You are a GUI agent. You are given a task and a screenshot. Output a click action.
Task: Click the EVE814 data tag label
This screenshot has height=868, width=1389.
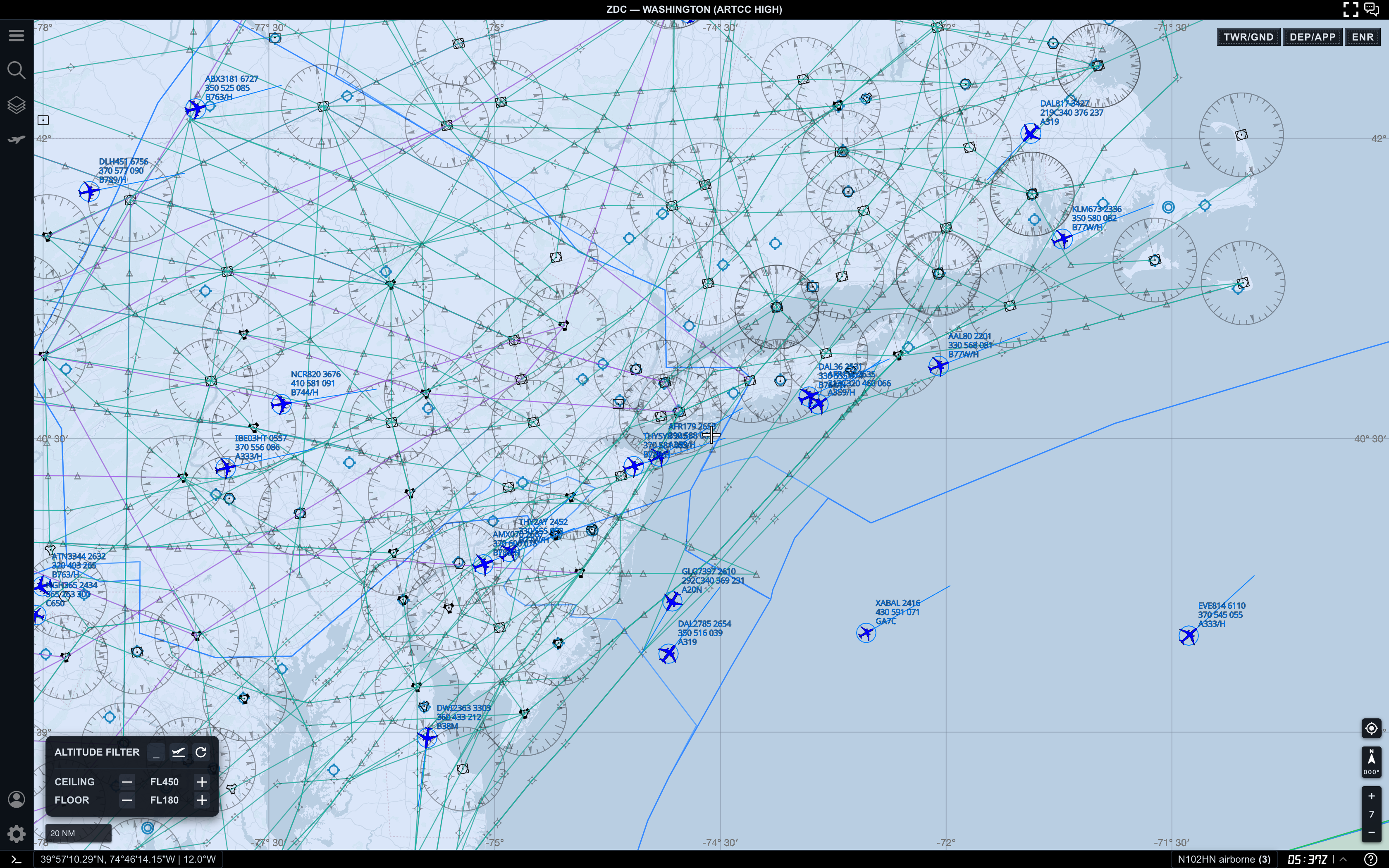click(1222, 615)
